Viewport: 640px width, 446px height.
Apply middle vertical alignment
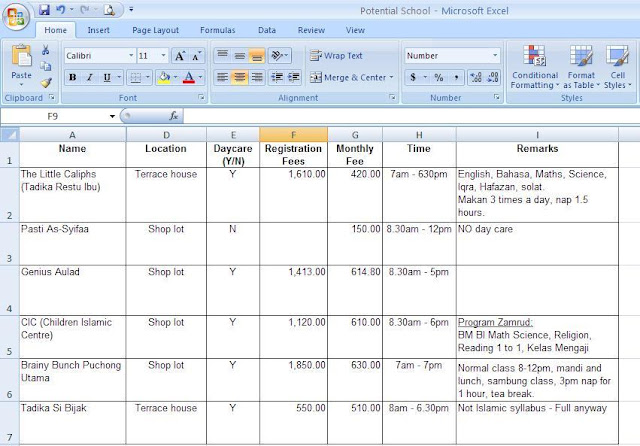[x=240, y=55]
